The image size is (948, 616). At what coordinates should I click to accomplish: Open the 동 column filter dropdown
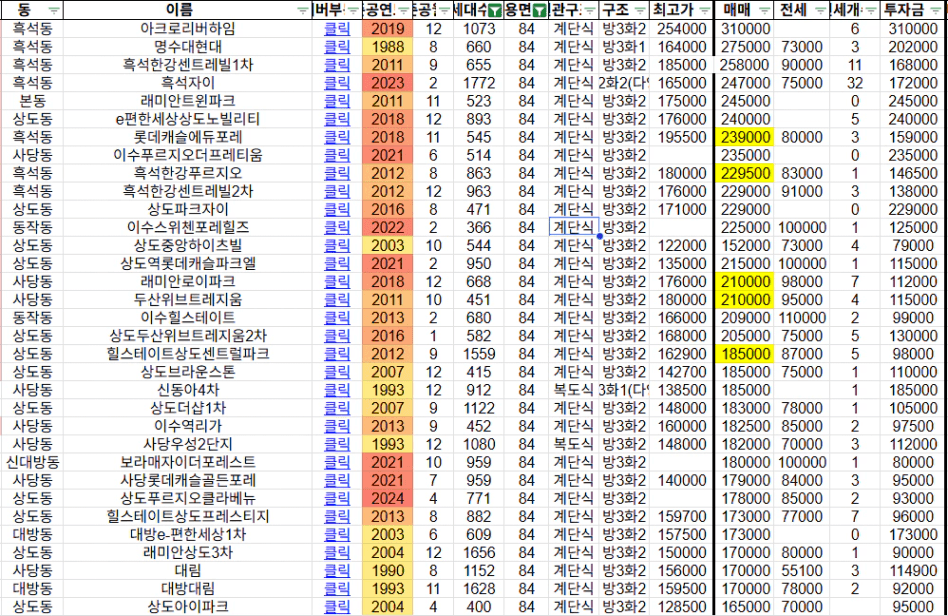coord(54,10)
